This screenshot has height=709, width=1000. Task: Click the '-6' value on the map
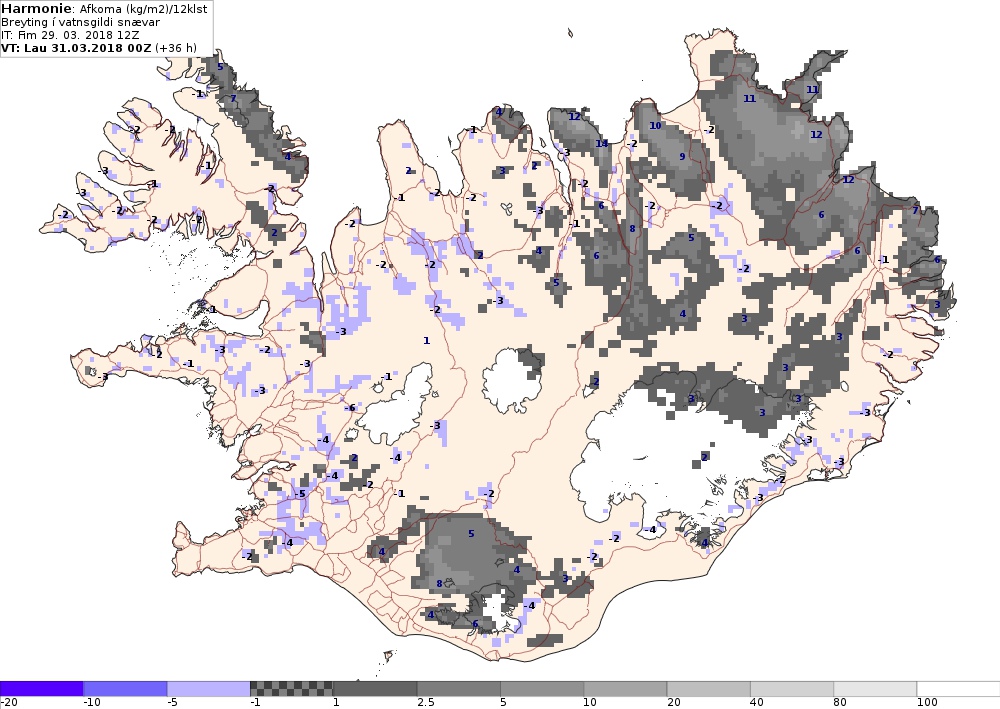(349, 407)
